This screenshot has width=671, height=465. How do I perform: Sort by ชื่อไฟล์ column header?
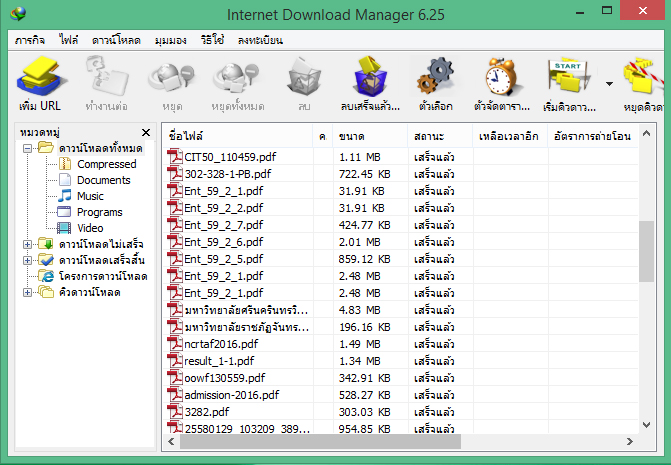pyautogui.click(x=238, y=136)
